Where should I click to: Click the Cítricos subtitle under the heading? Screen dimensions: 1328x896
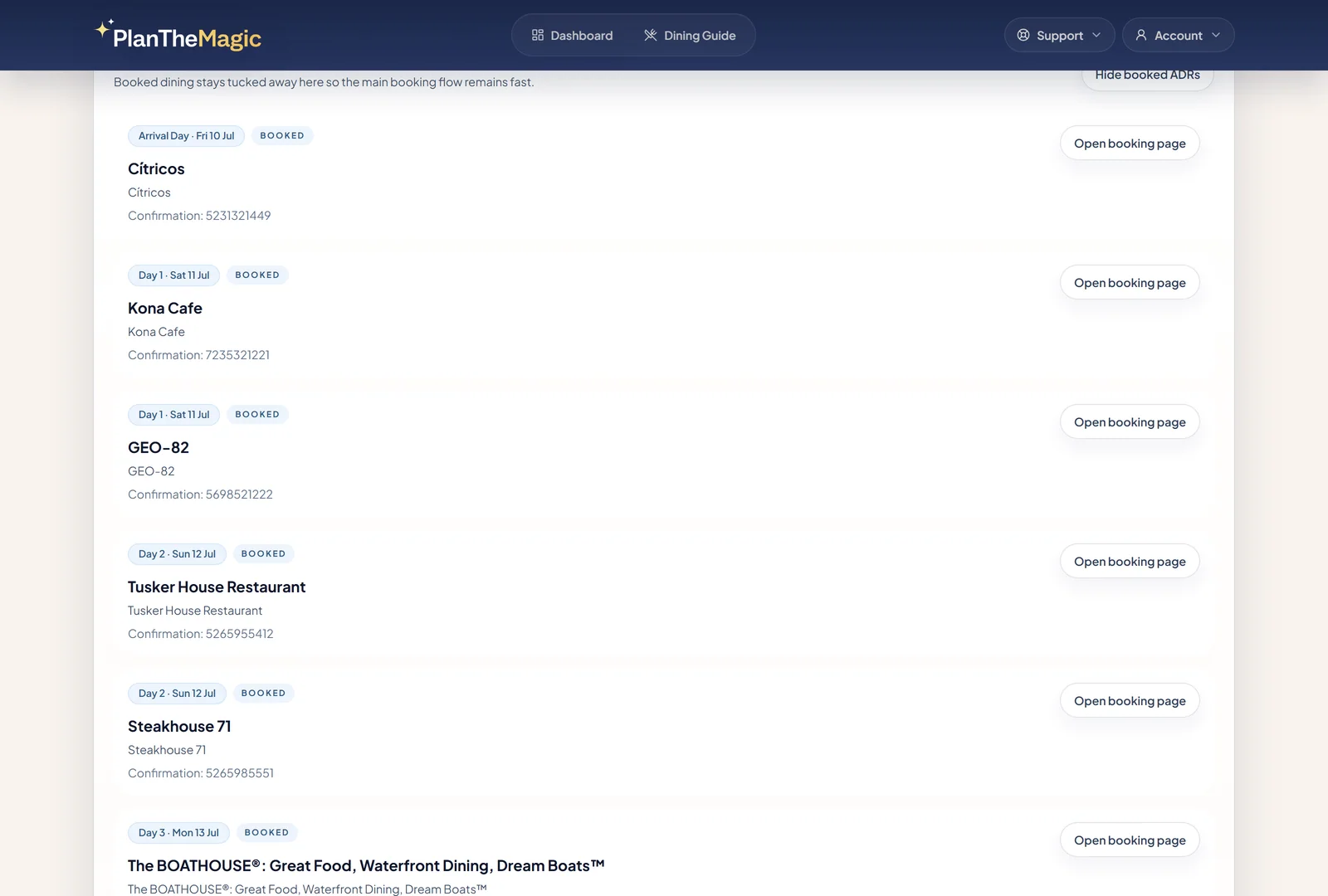(149, 192)
